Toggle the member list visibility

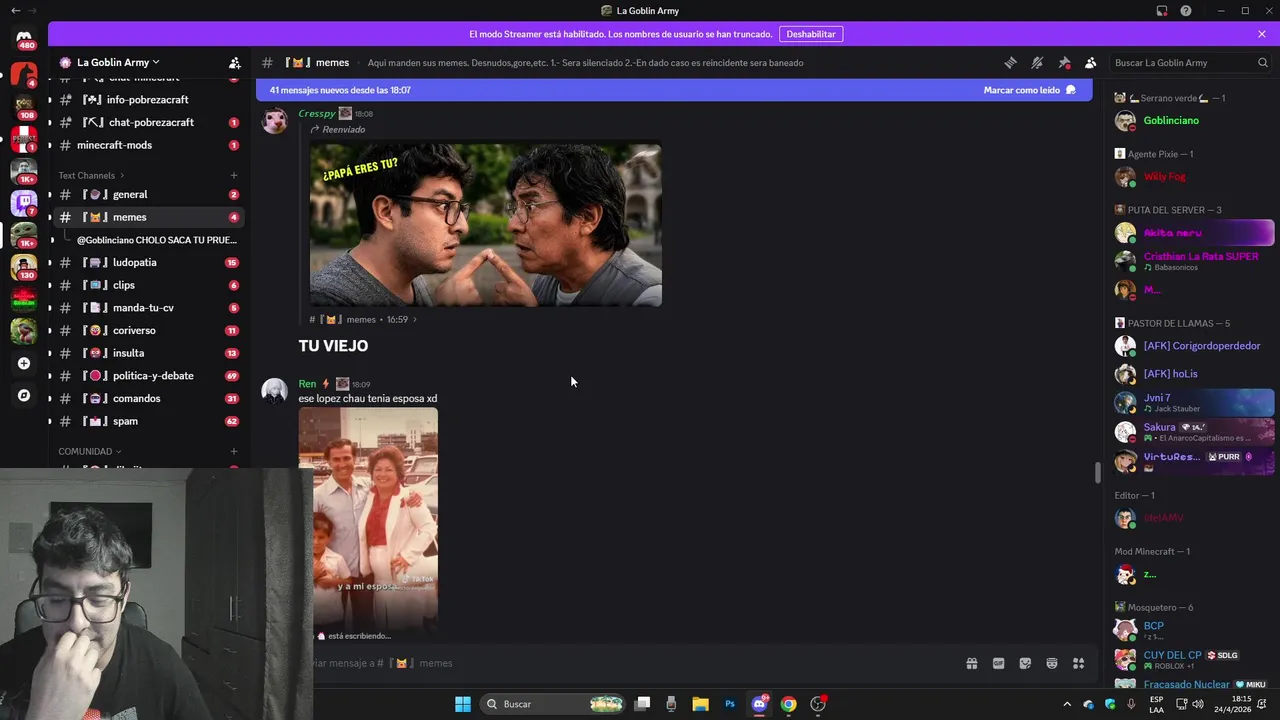1091,62
